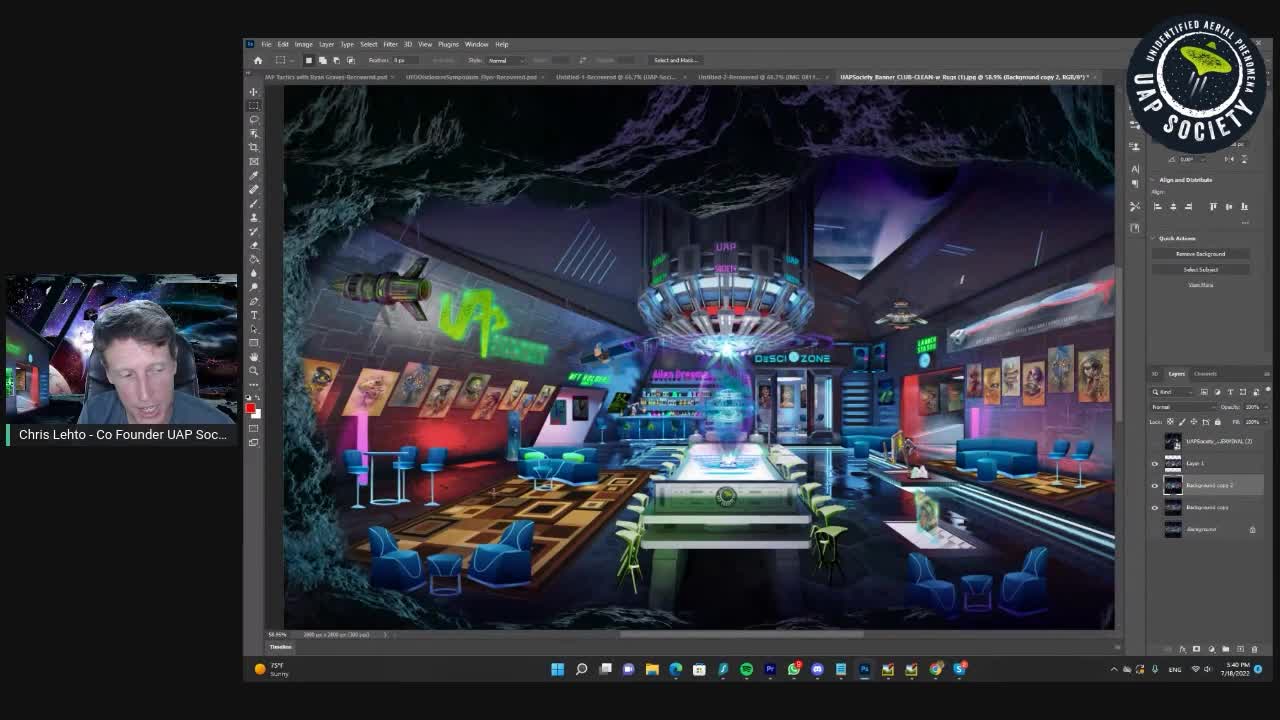The image size is (1280, 720).
Task: Select the Horizontal Type tool
Action: (x=253, y=315)
